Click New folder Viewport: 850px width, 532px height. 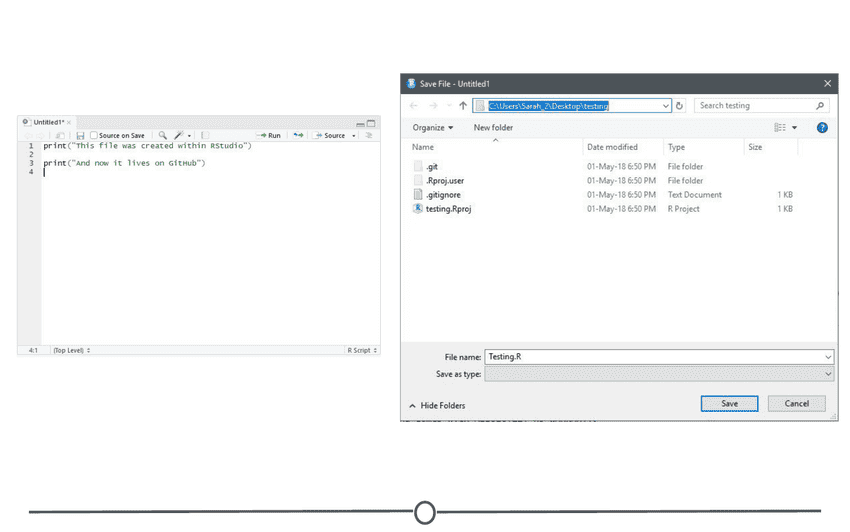click(x=493, y=127)
